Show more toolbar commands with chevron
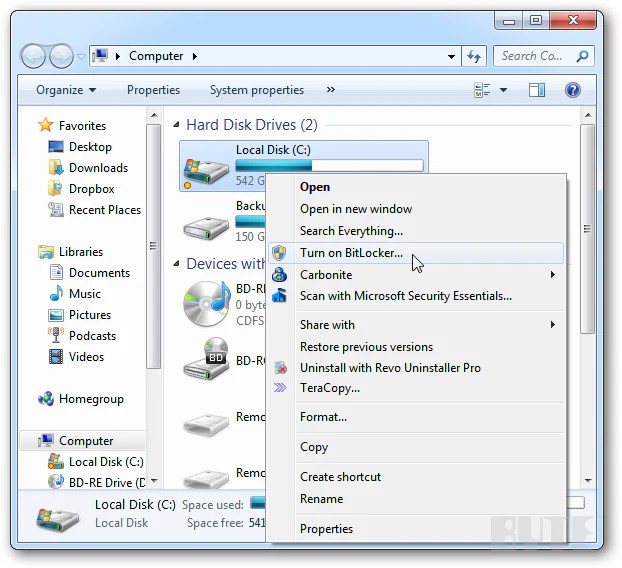Viewport: 622px width, 568px height. [x=330, y=90]
